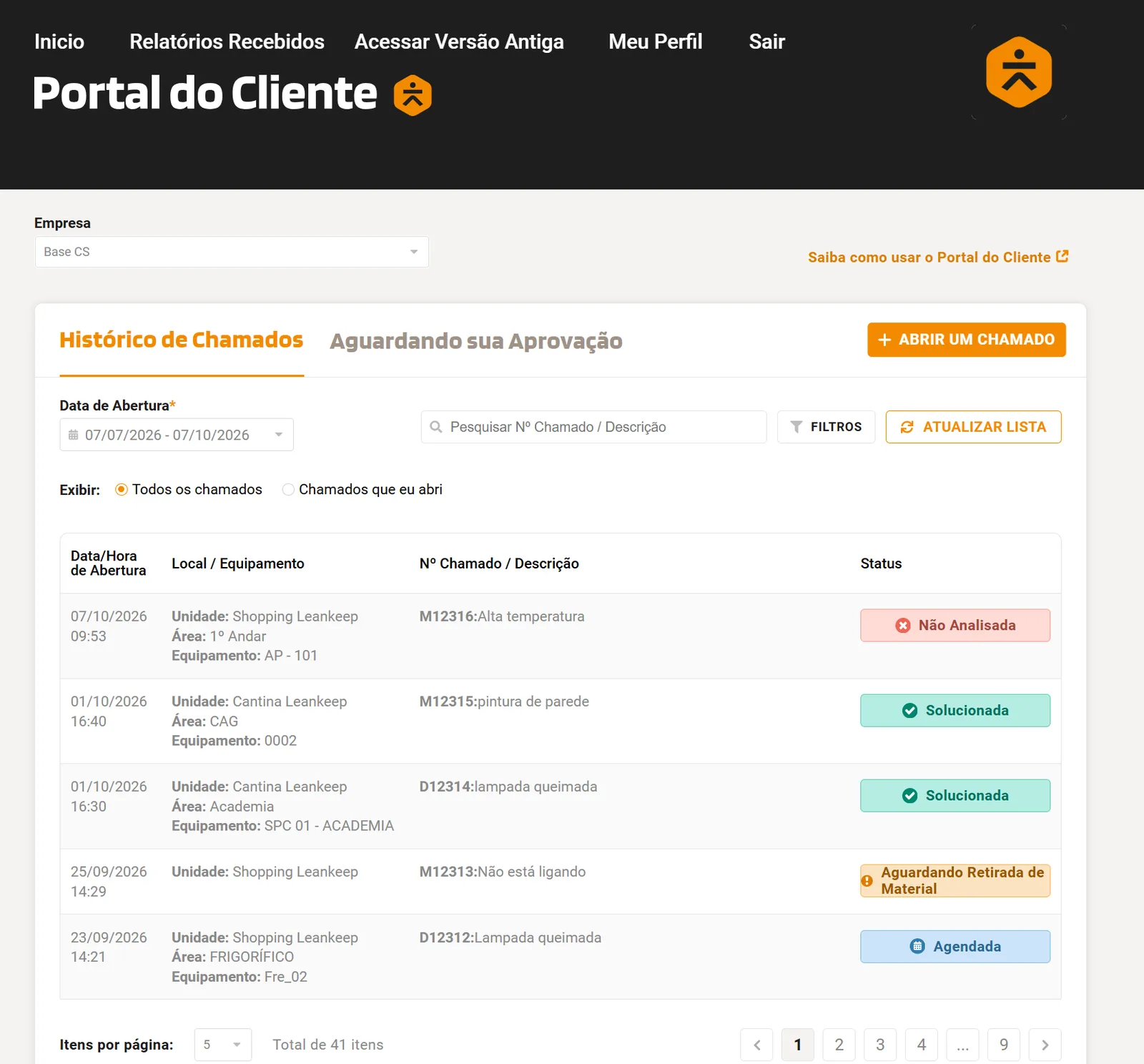The height and width of the screenshot is (1064, 1144).
Task: Click the calendar icon in Data de Abertura field
Action: pyautogui.click(x=73, y=435)
